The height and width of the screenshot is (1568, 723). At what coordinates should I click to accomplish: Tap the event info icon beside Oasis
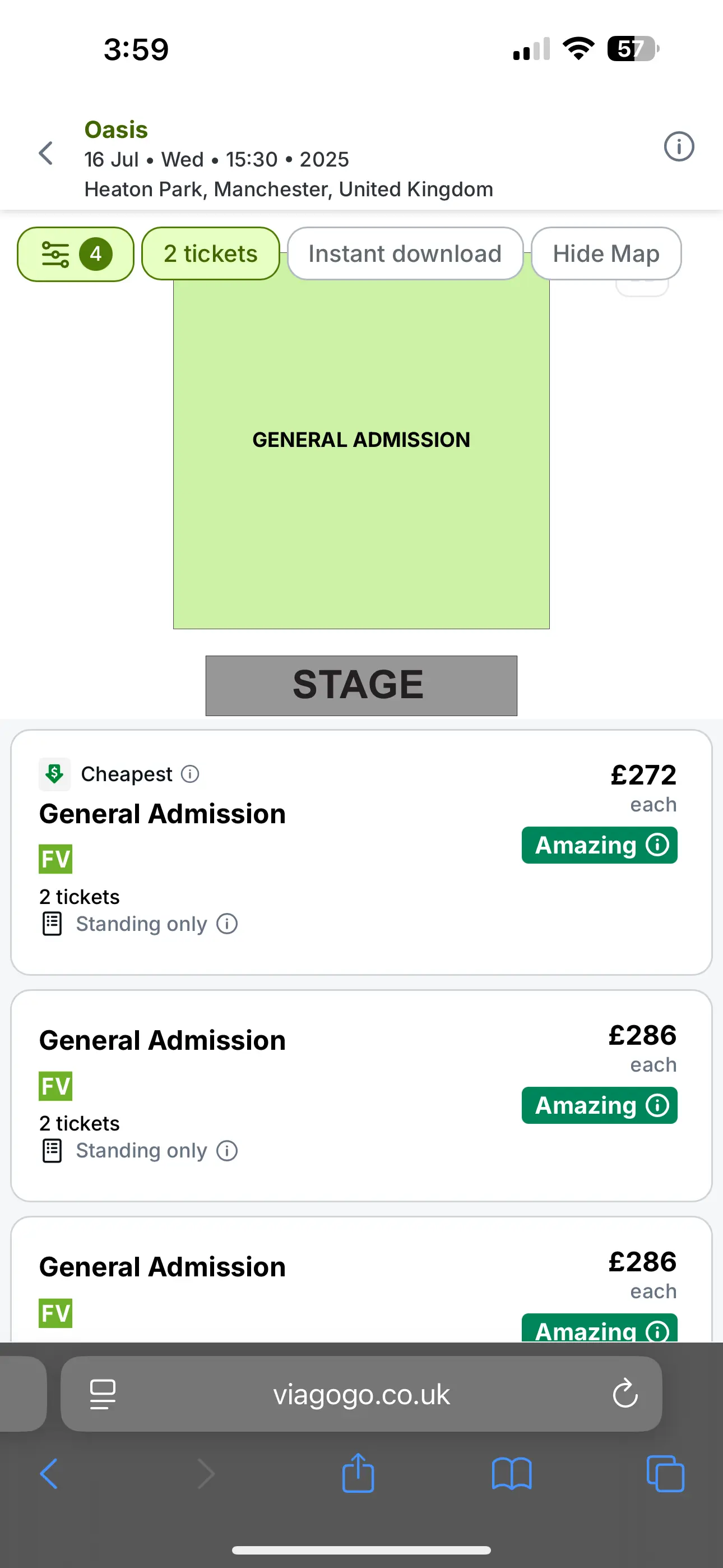click(x=679, y=147)
